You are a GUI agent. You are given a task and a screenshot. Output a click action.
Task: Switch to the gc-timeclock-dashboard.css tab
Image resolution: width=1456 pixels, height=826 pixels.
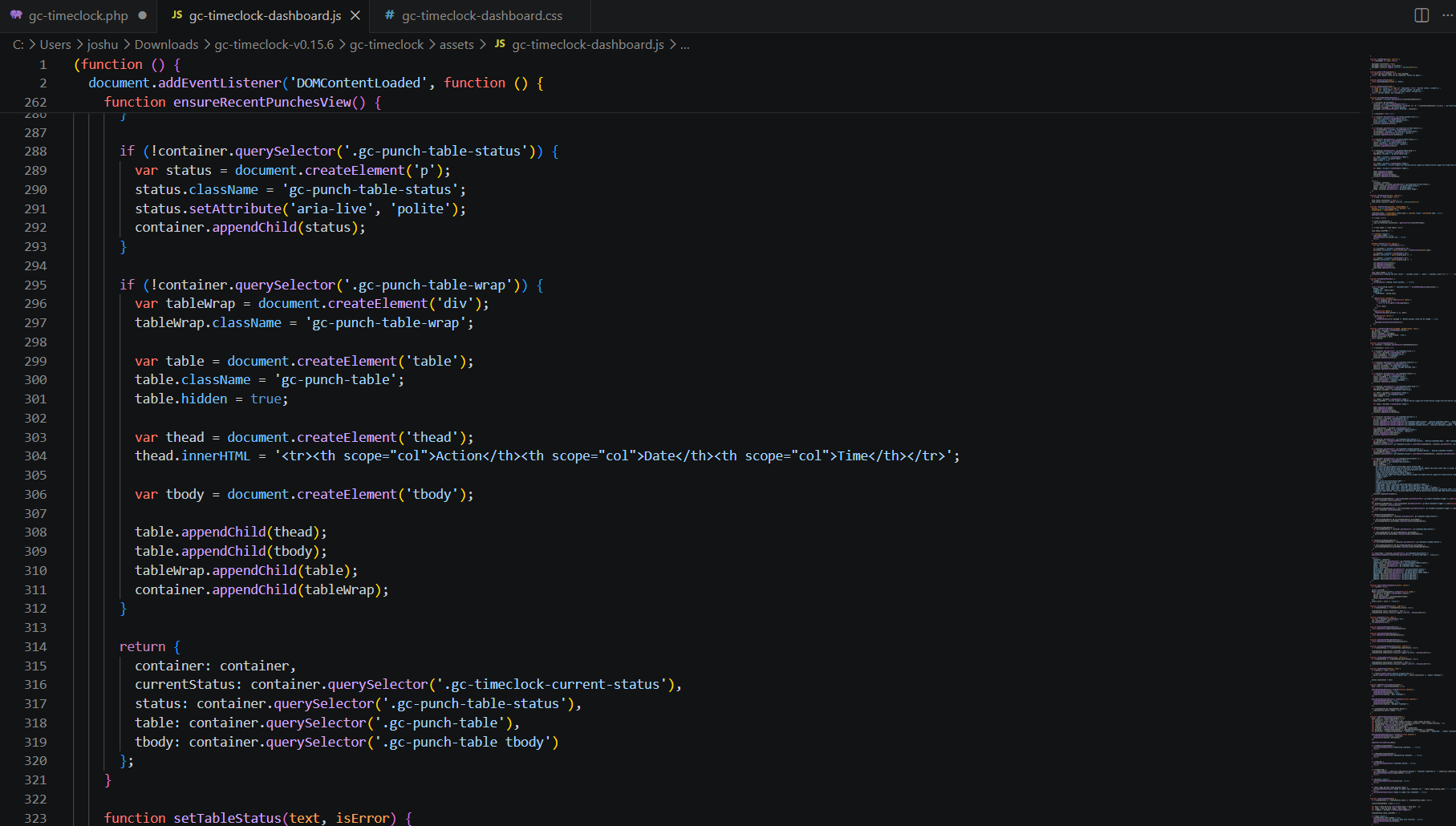click(x=482, y=15)
